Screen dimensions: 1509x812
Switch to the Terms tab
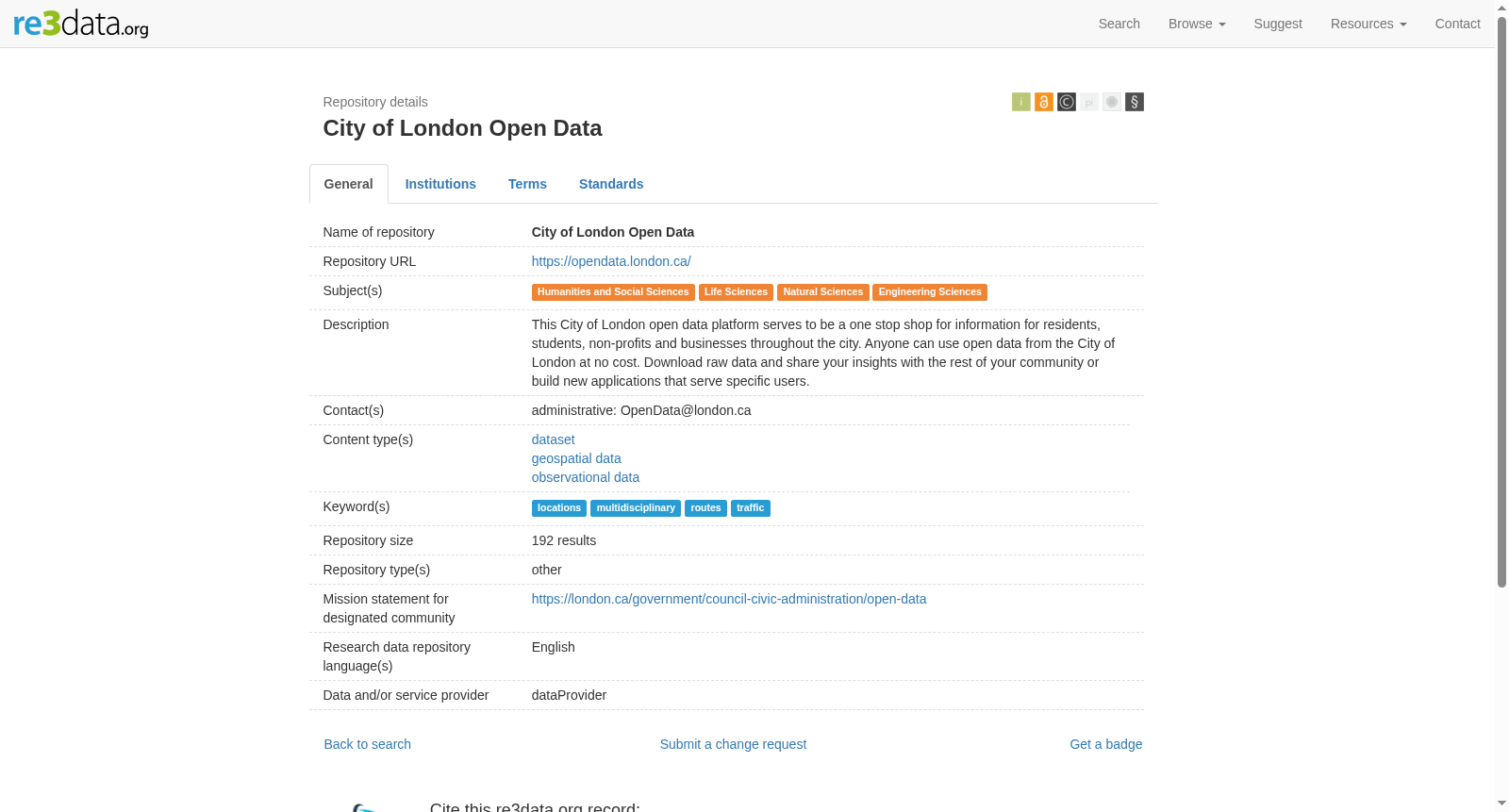coord(527,184)
